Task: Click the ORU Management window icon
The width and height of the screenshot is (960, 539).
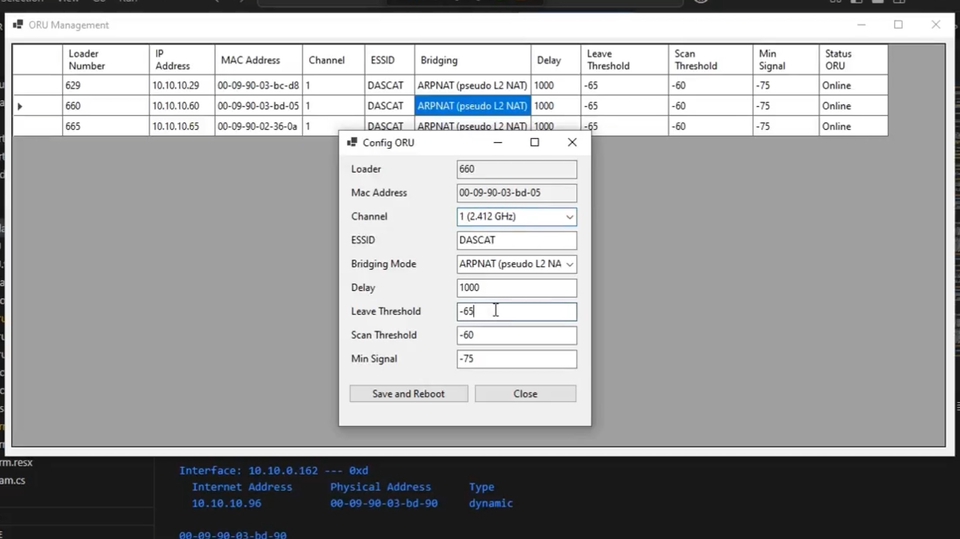Action: point(18,24)
